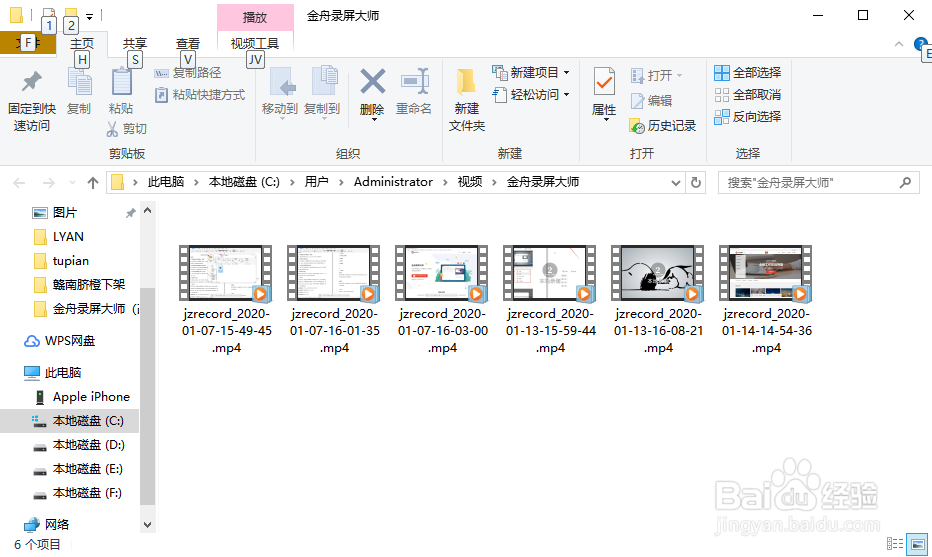Click 用户 in the address bar
Viewport: 932px width, 557px height.
pos(317,182)
